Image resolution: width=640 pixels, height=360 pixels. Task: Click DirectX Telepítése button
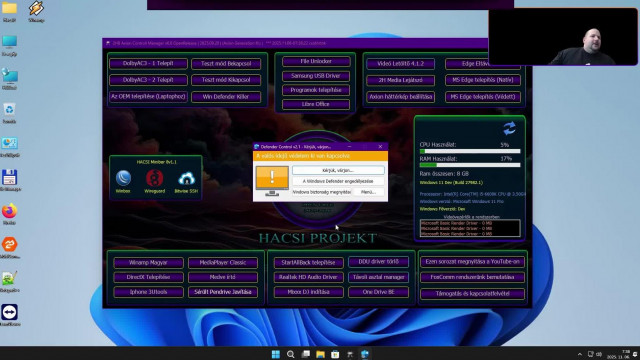click(x=148, y=277)
